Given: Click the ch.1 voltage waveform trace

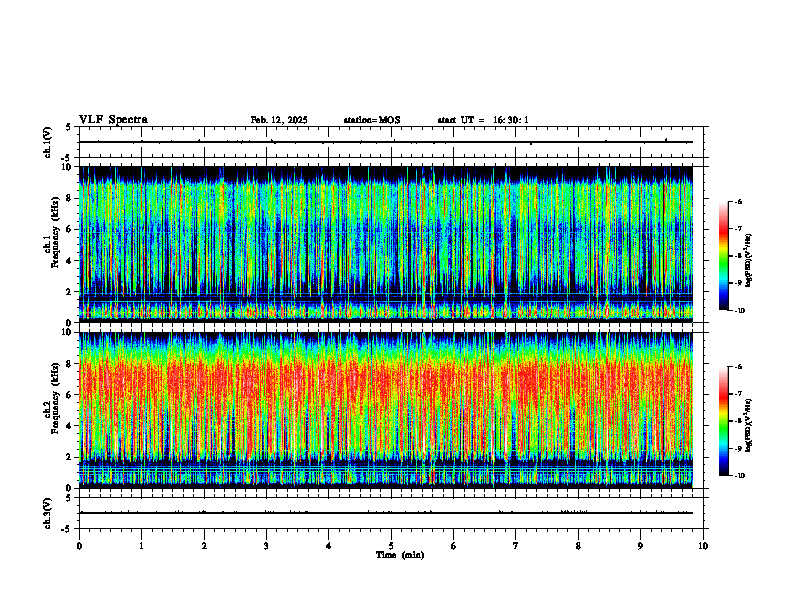Looking at the screenshot, I should 386,142.
